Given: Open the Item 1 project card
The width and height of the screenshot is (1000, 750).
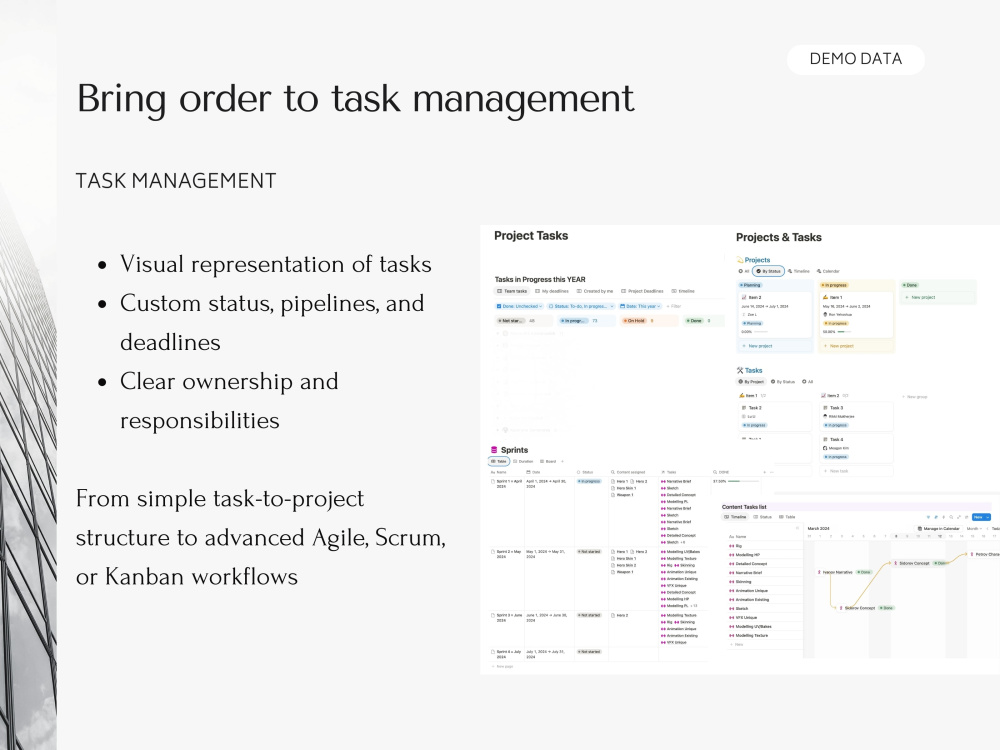Looking at the screenshot, I should [x=857, y=314].
